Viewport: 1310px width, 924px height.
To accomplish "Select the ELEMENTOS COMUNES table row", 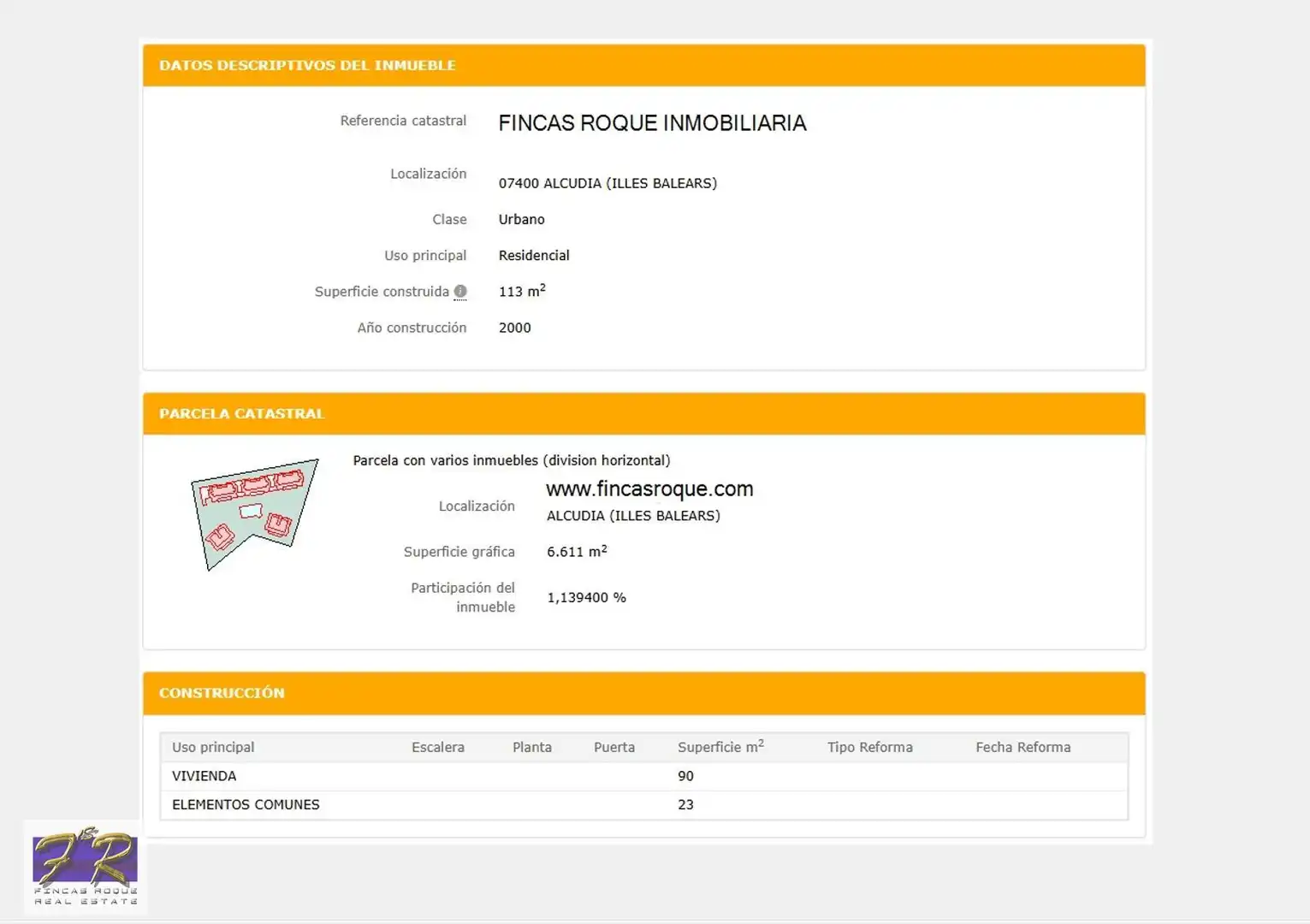I will [644, 805].
